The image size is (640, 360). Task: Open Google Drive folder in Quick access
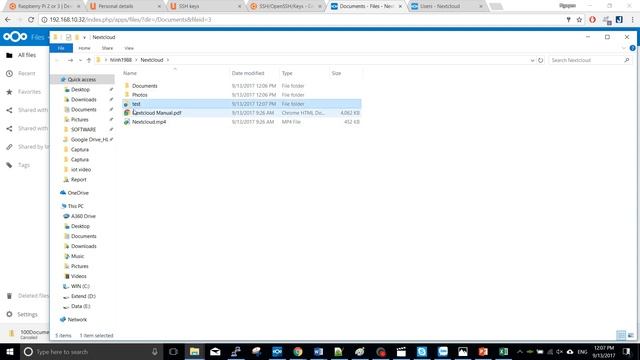click(x=89, y=140)
